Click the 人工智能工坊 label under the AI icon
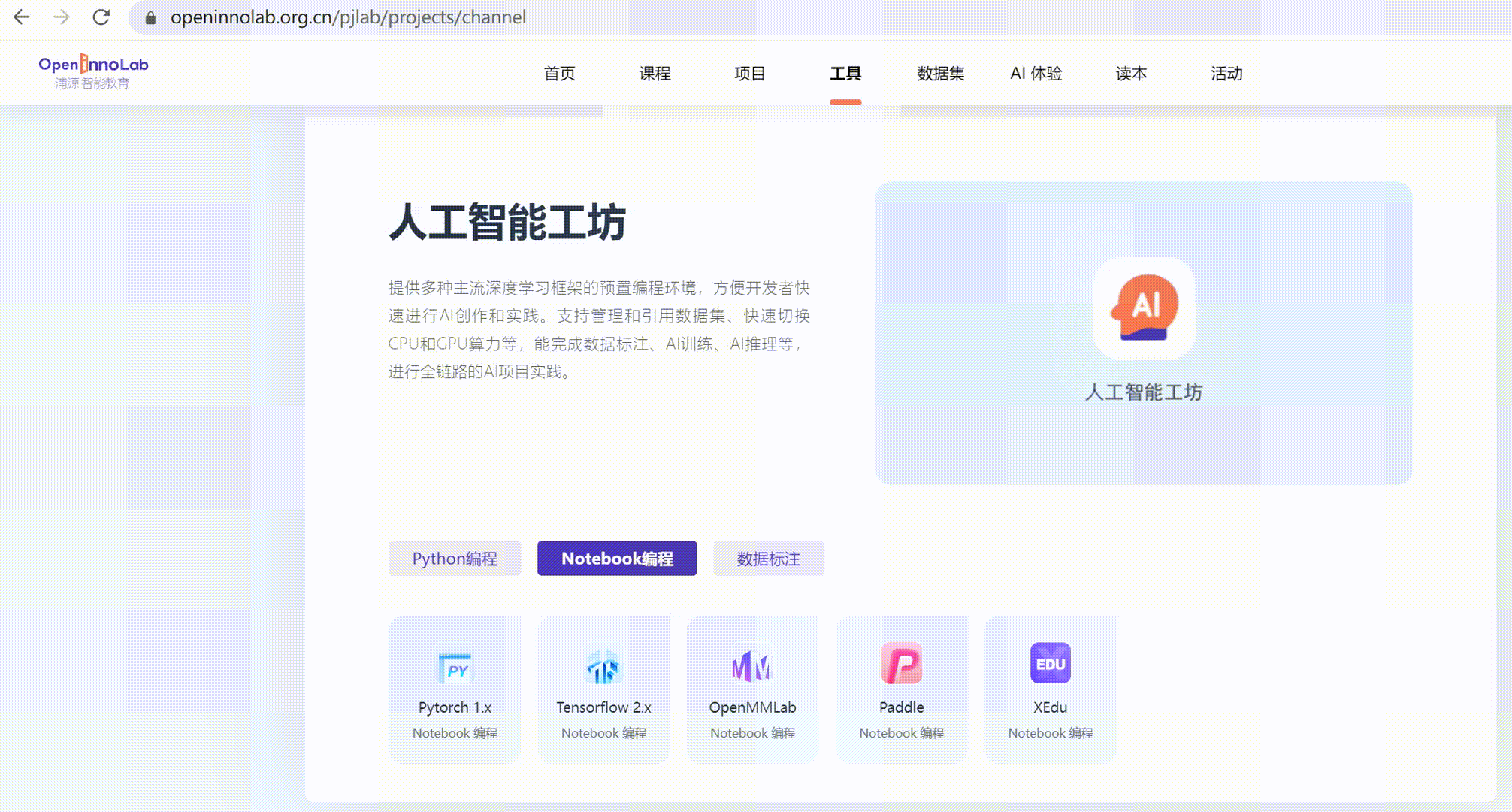Image resolution: width=1512 pixels, height=812 pixels. click(x=1143, y=392)
